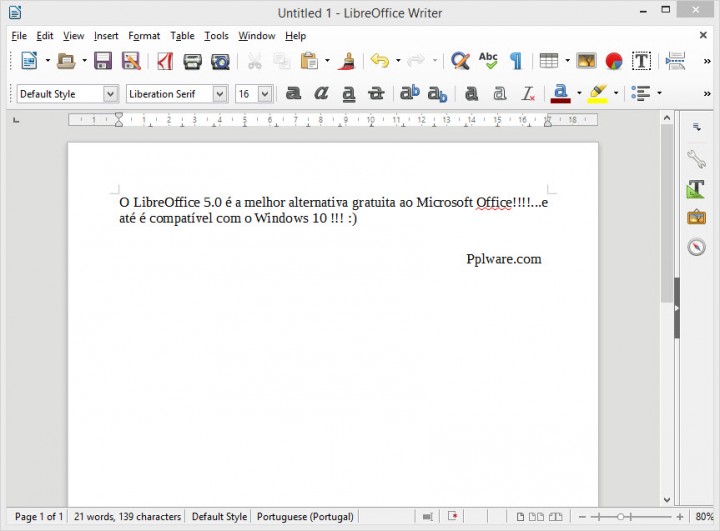Open the View menu
720x531 pixels.
click(73, 36)
